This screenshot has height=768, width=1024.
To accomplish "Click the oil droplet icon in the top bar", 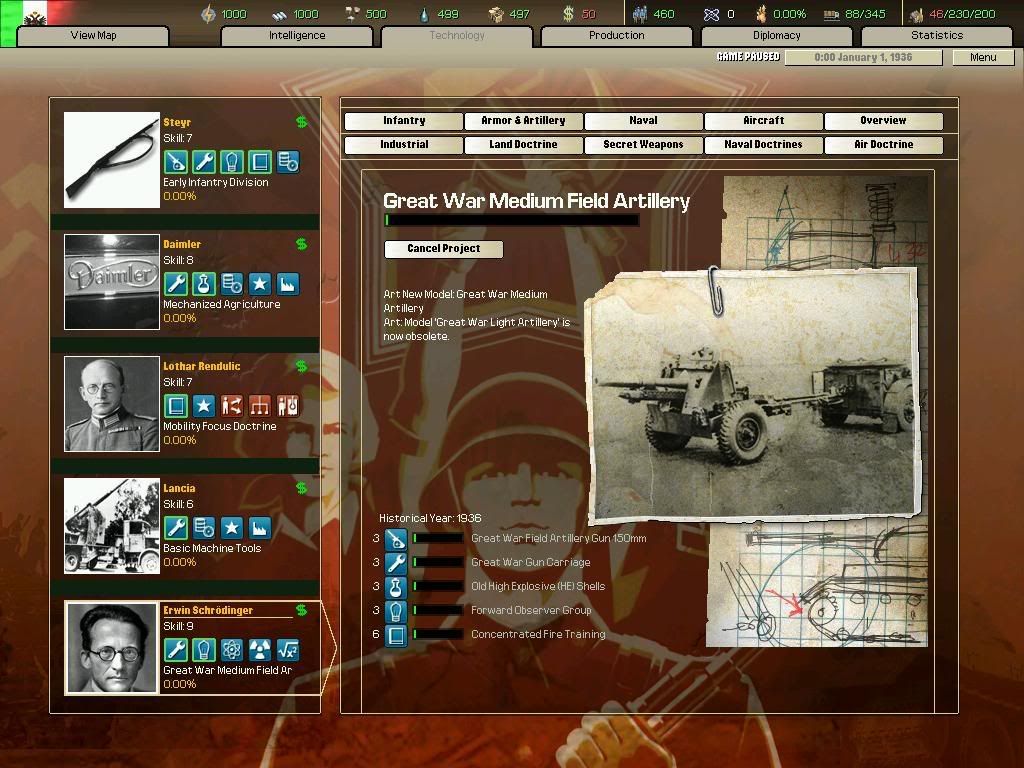I will coord(424,14).
